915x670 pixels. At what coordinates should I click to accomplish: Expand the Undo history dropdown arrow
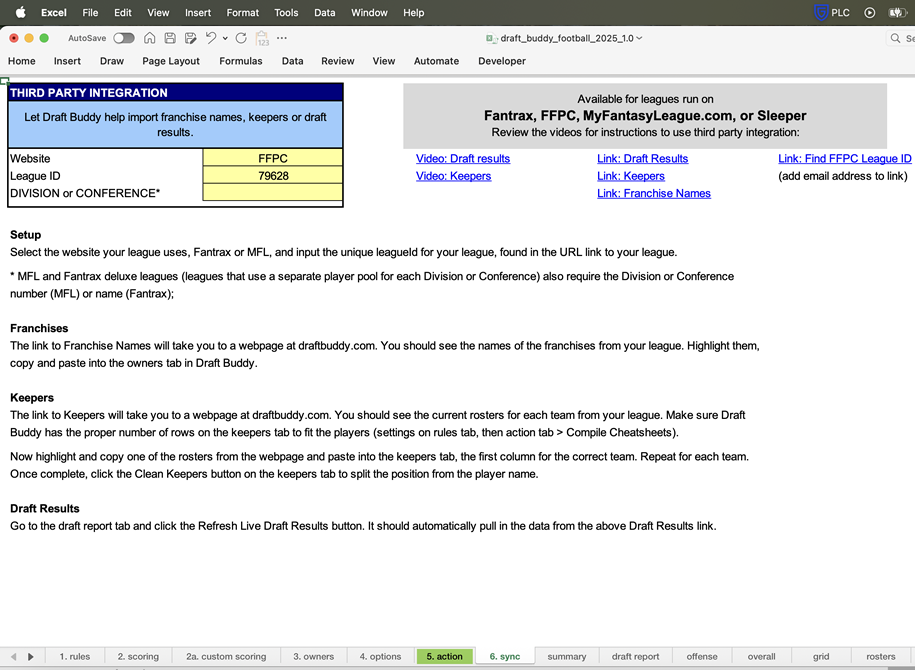click(225, 39)
